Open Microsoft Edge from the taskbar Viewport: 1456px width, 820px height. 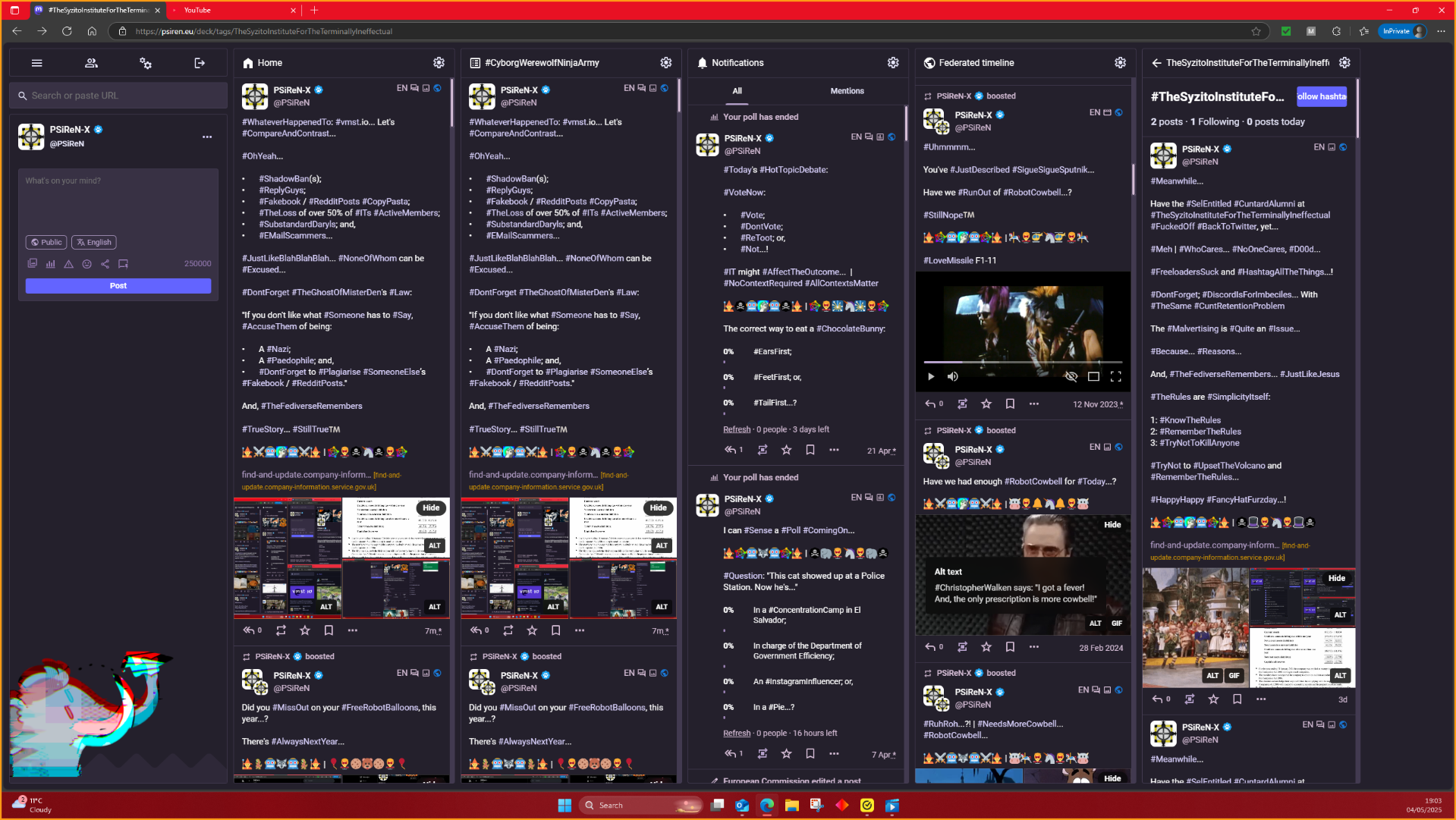767,806
